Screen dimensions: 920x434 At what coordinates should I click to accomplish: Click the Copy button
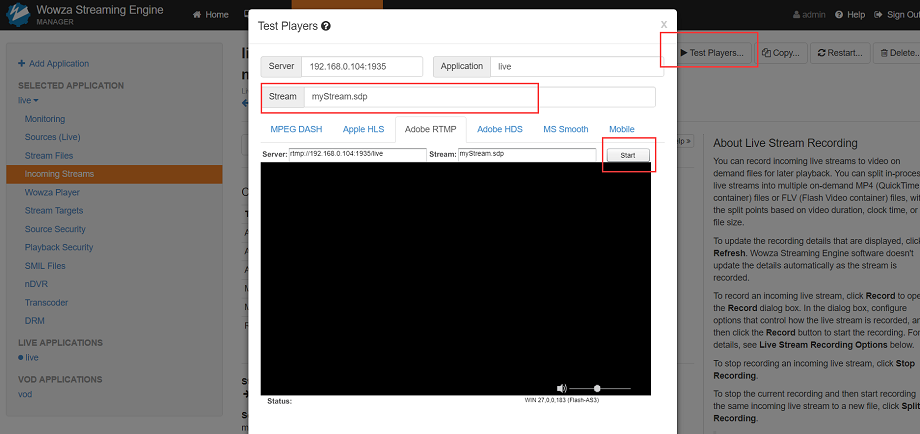pyautogui.click(x=781, y=53)
